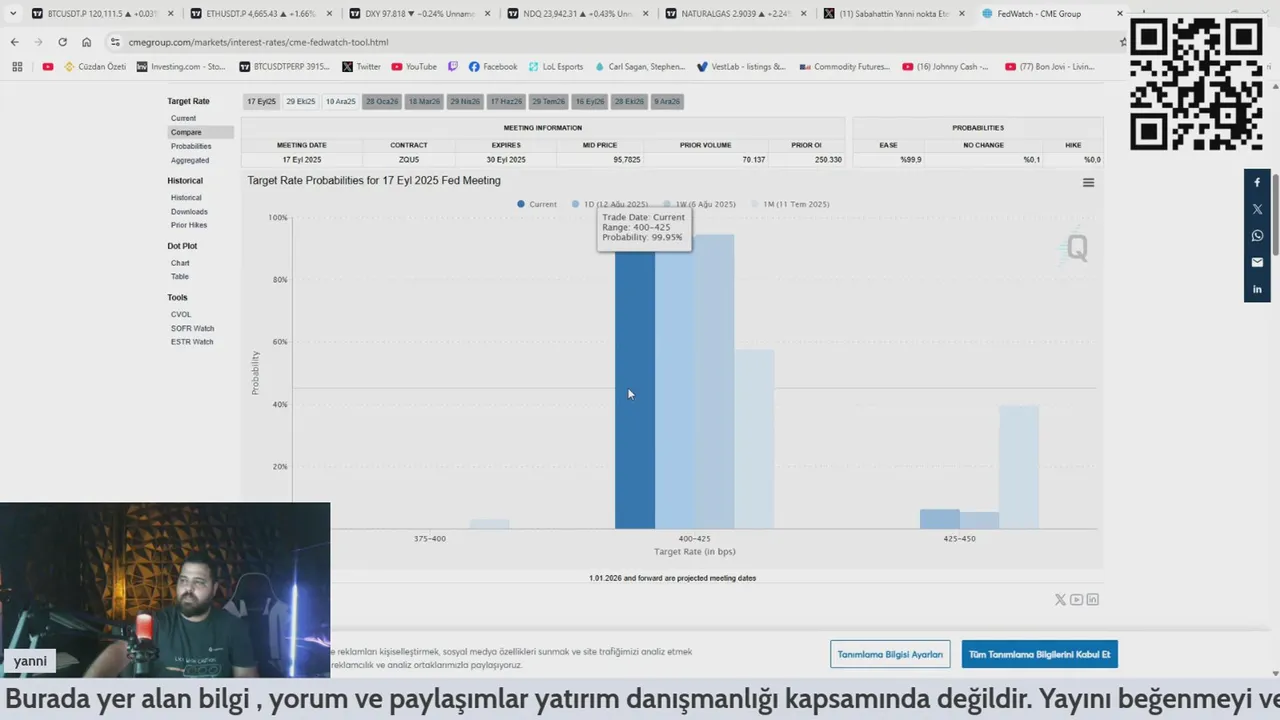Reload the current page

(62, 42)
